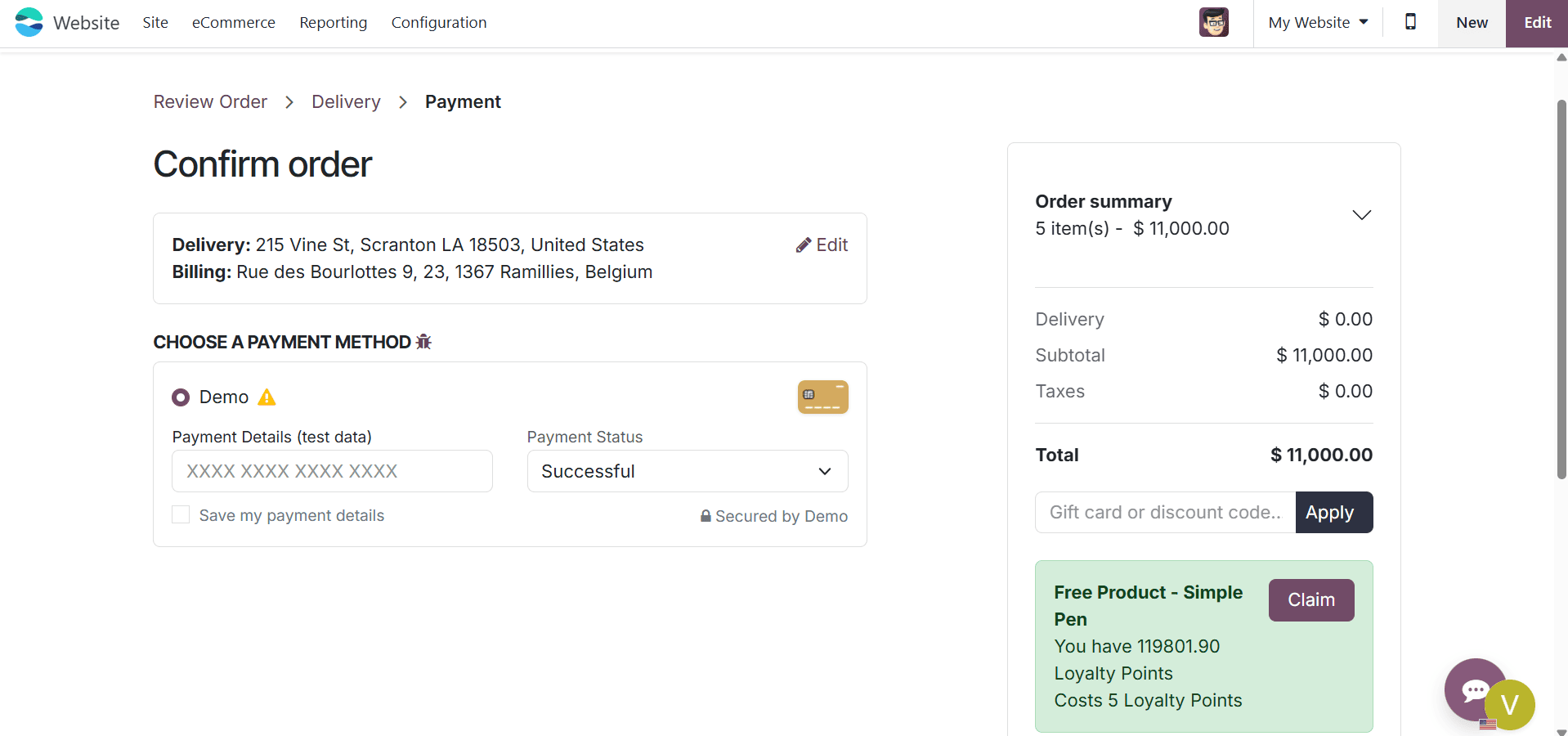Click inside the gift card code field
Viewport: 1568px width, 736px height.
point(1161,512)
